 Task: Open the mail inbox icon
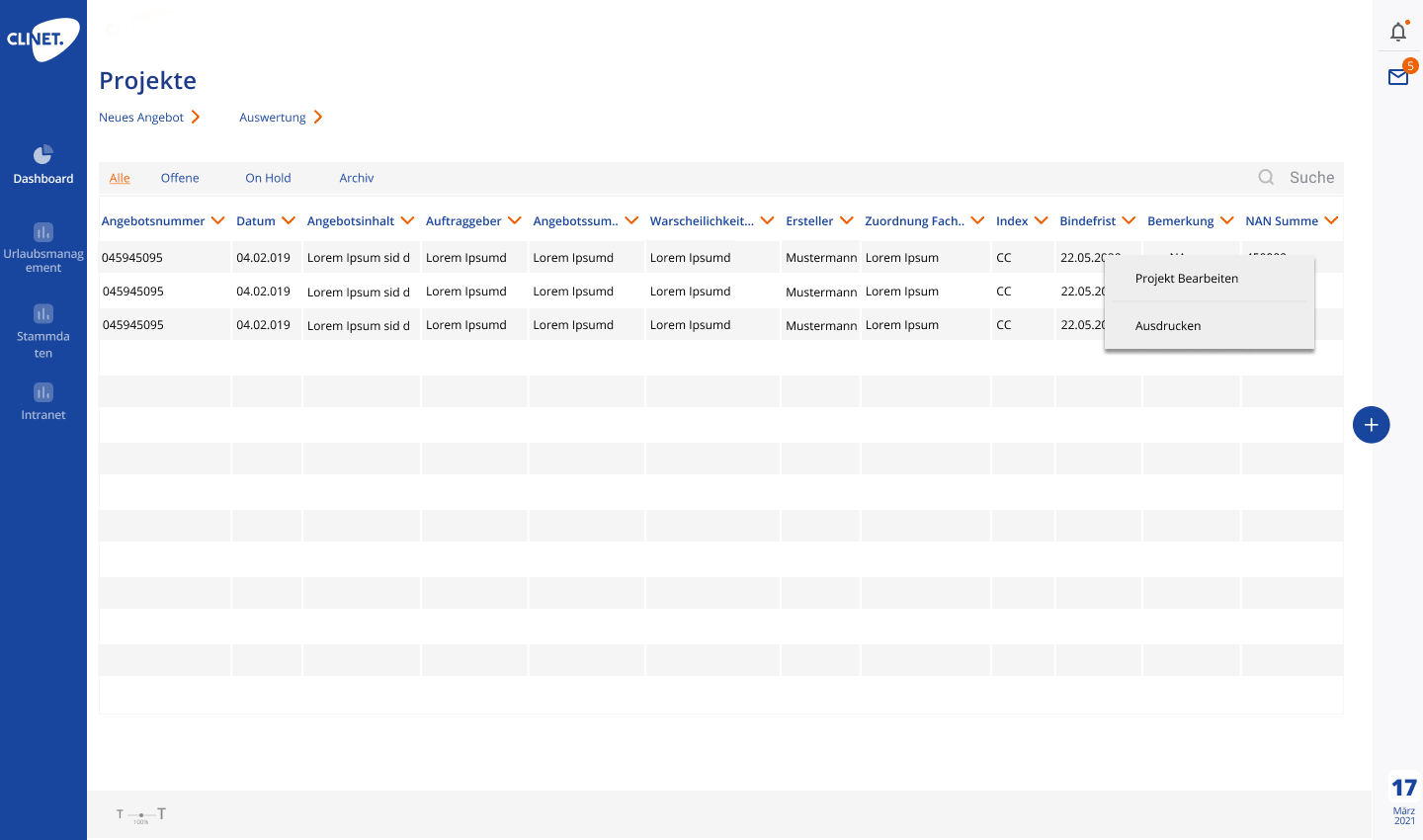[1398, 77]
